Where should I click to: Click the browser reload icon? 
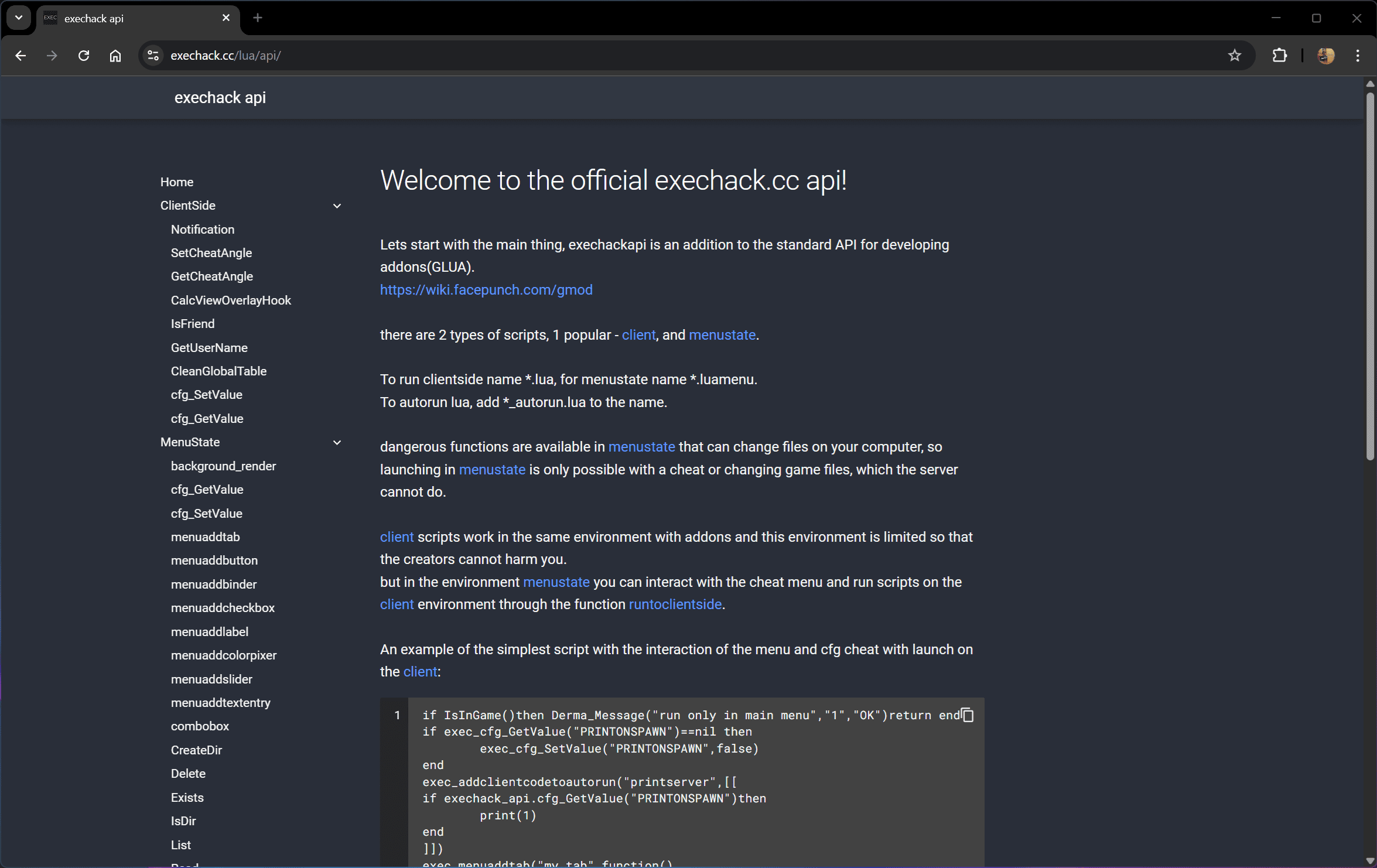[84, 56]
